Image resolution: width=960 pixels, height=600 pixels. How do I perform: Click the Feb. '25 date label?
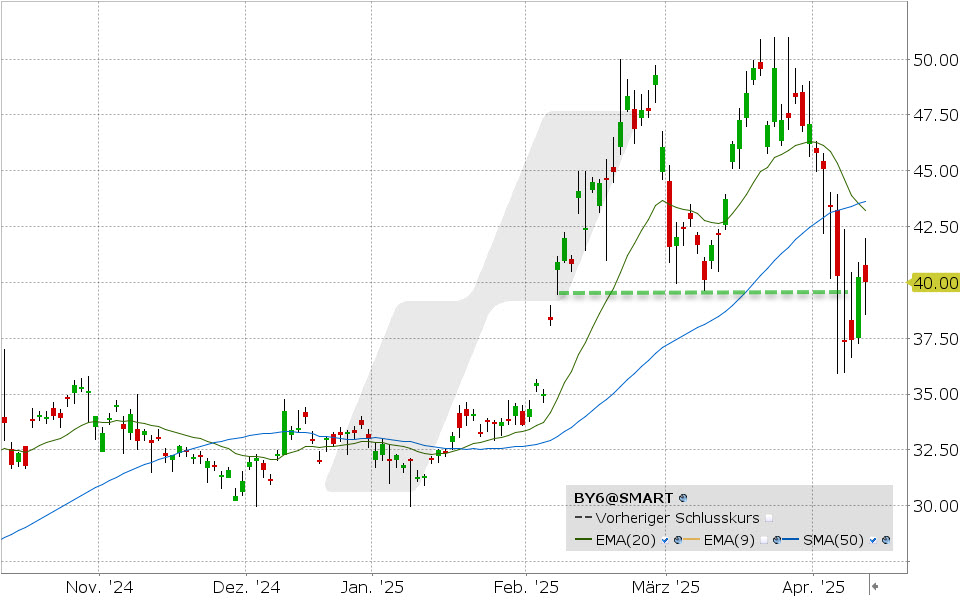tap(526, 588)
